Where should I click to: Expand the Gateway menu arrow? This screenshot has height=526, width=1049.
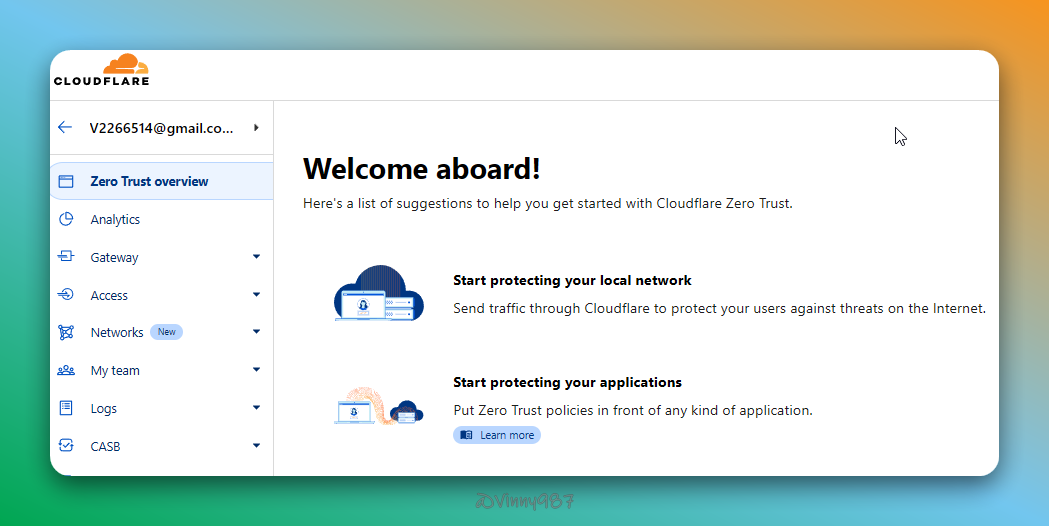pyautogui.click(x=256, y=257)
